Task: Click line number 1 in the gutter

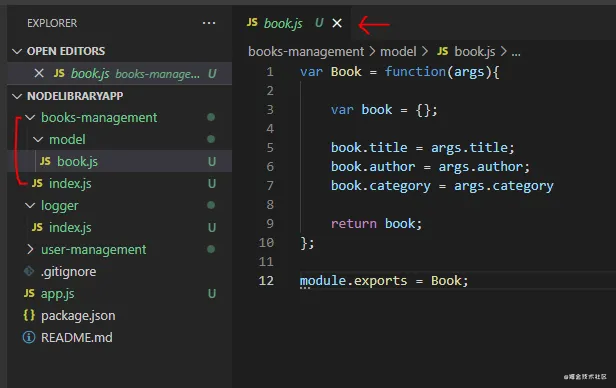Action: (270, 72)
